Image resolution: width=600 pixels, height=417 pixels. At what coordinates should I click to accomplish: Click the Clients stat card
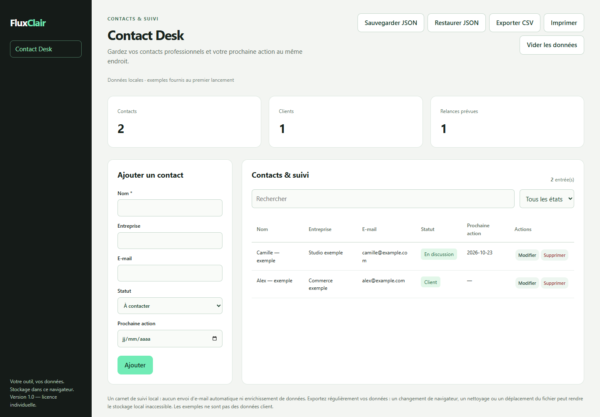point(346,122)
